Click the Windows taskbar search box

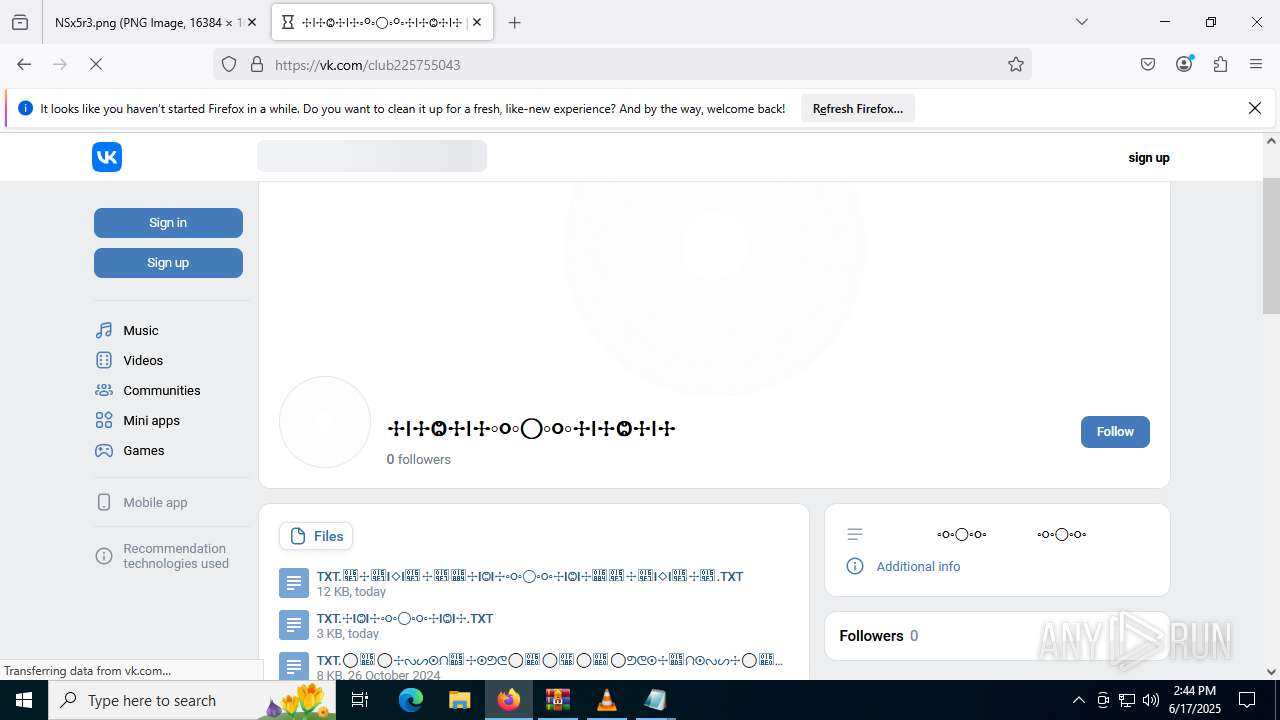pos(194,700)
